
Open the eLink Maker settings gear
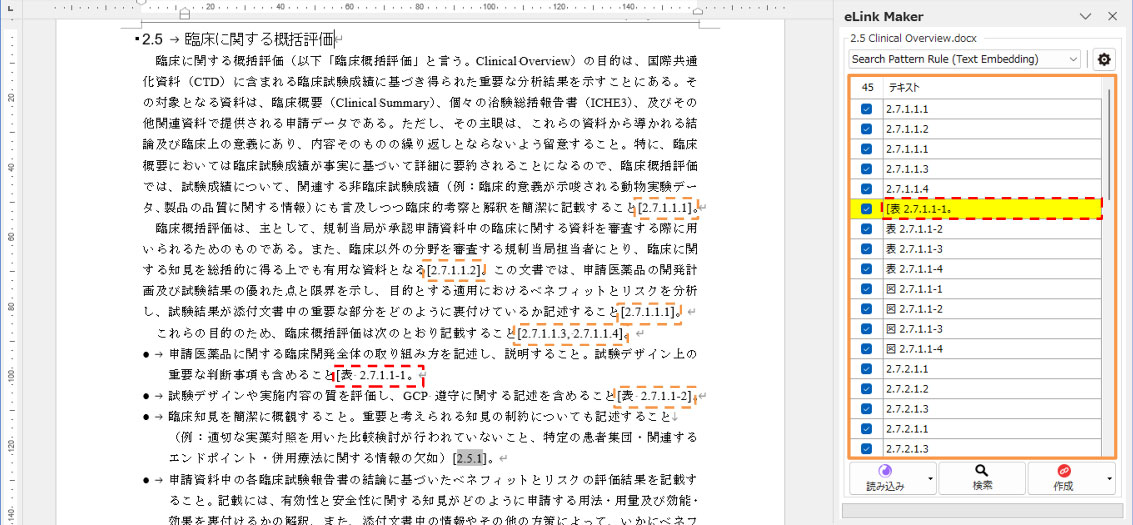tap(1104, 59)
